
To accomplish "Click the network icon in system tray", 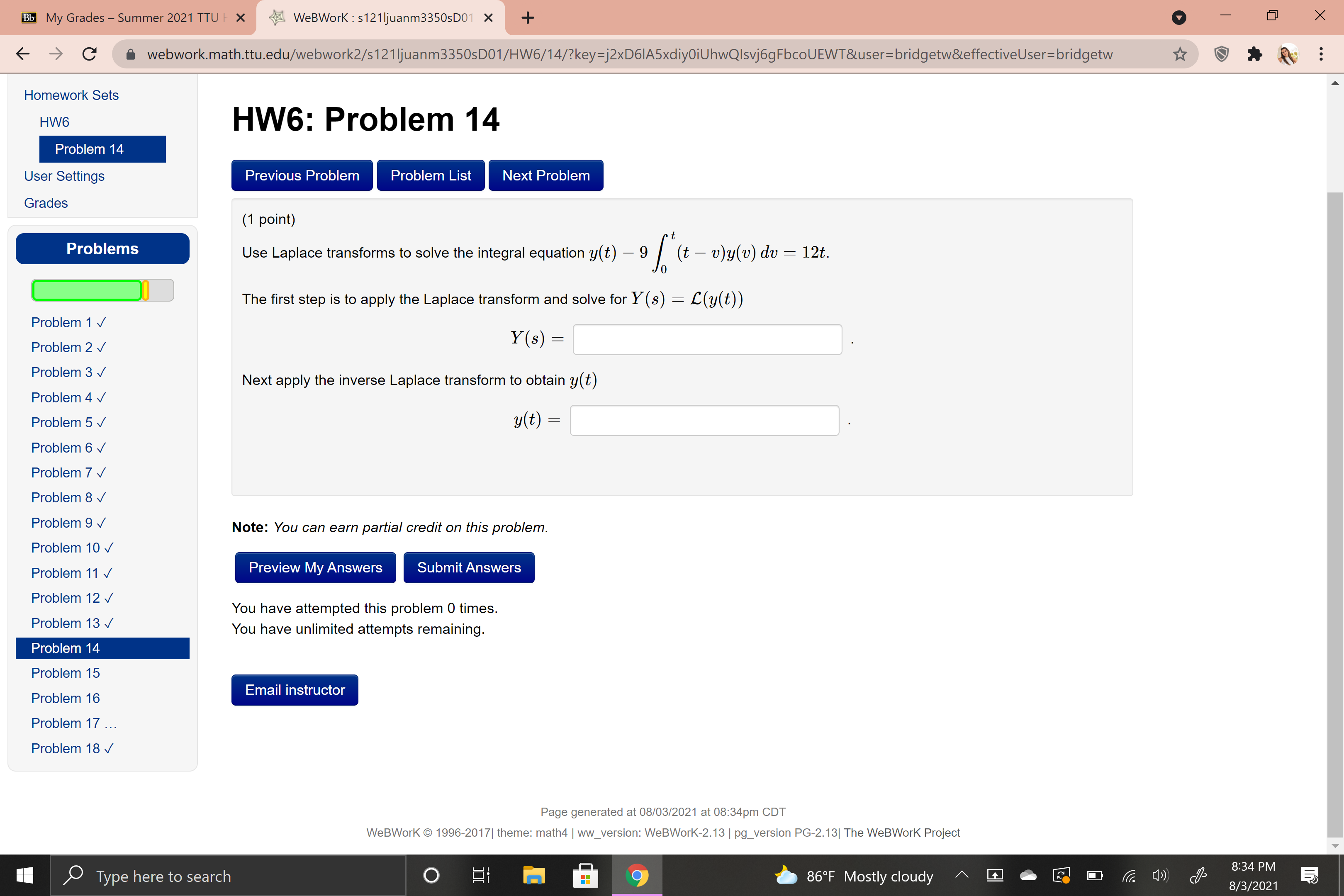I will [1128, 875].
